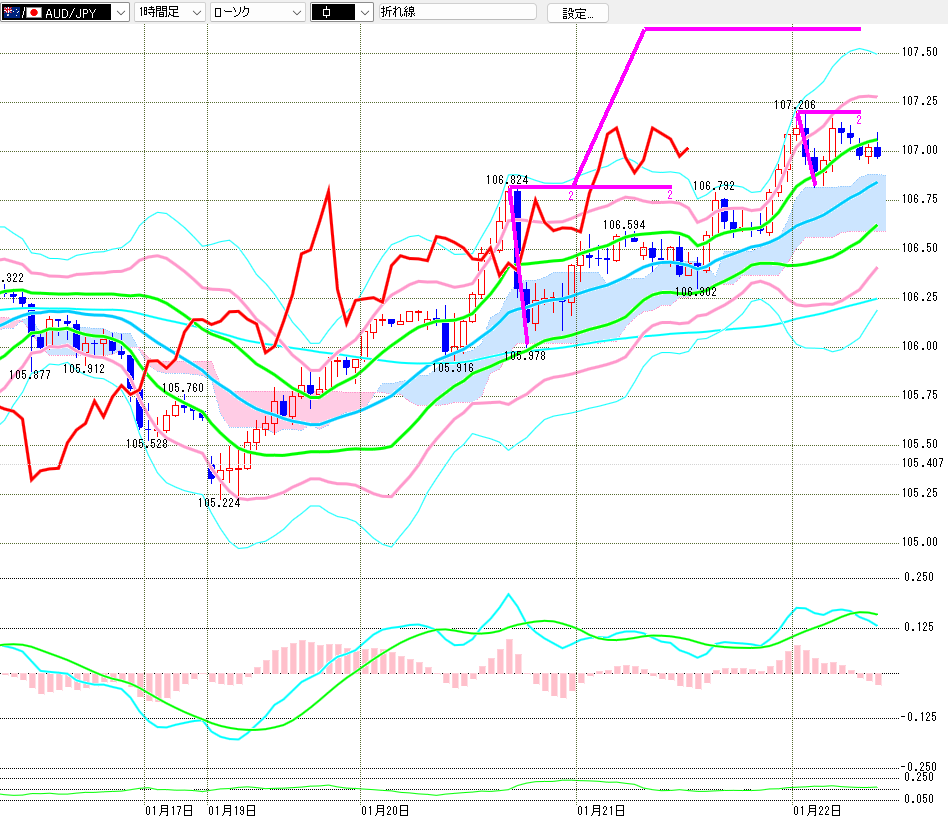
Task: Click the 0.125 oscillator axis label
Action: 918,627
